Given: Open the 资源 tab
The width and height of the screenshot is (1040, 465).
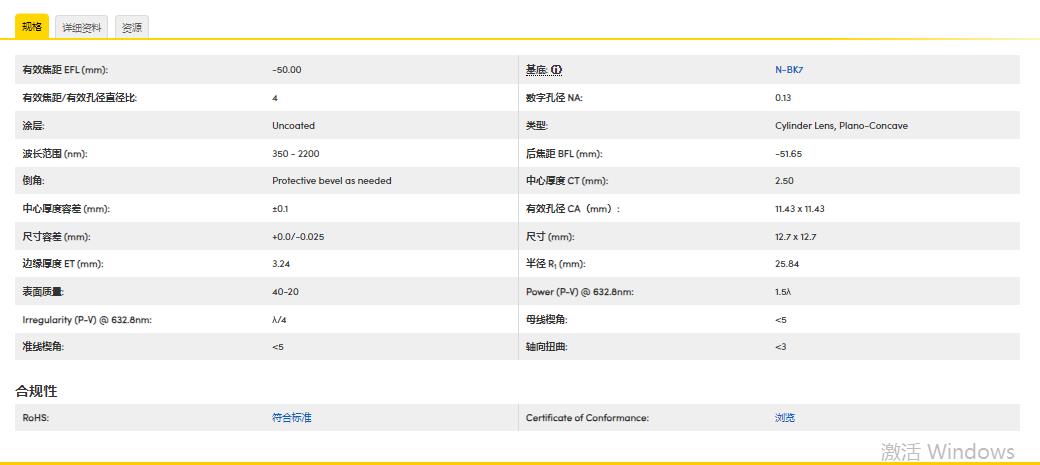Looking at the screenshot, I should coord(132,28).
